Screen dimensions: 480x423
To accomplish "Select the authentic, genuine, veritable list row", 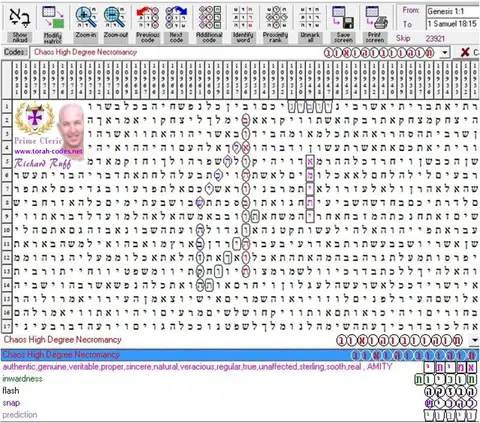I will pos(240,367).
